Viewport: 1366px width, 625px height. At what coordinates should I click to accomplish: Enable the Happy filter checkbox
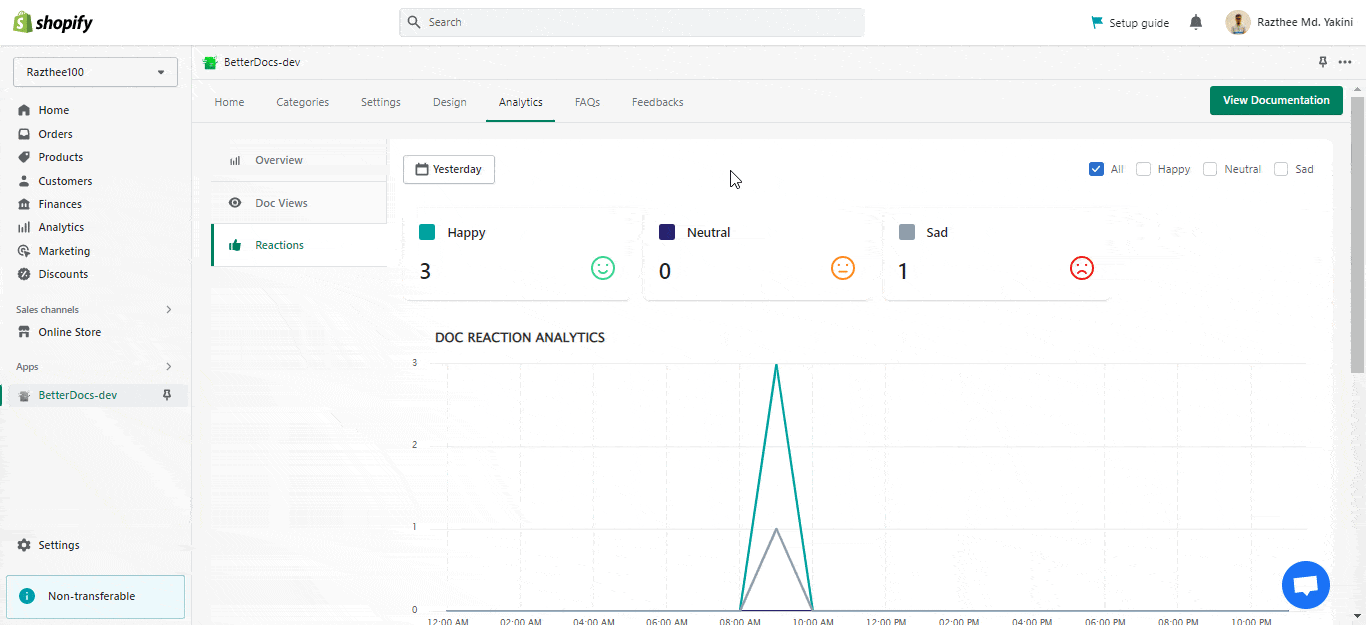tap(1143, 169)
